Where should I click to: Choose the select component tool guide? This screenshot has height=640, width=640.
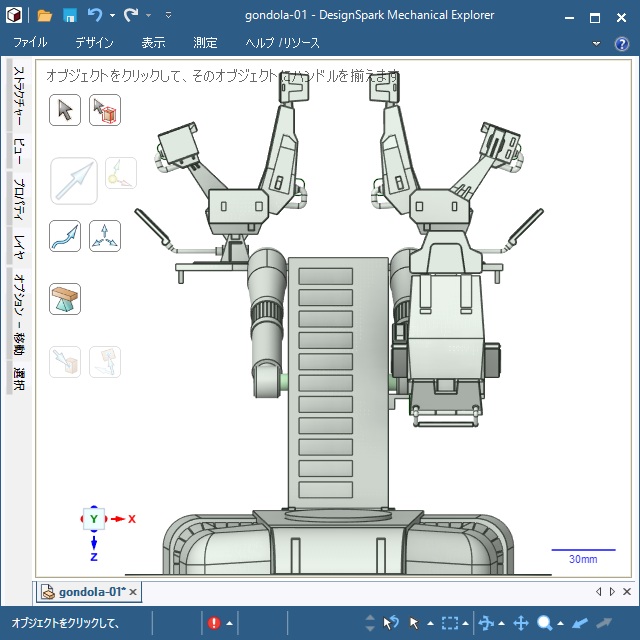[x=105, y=110]
